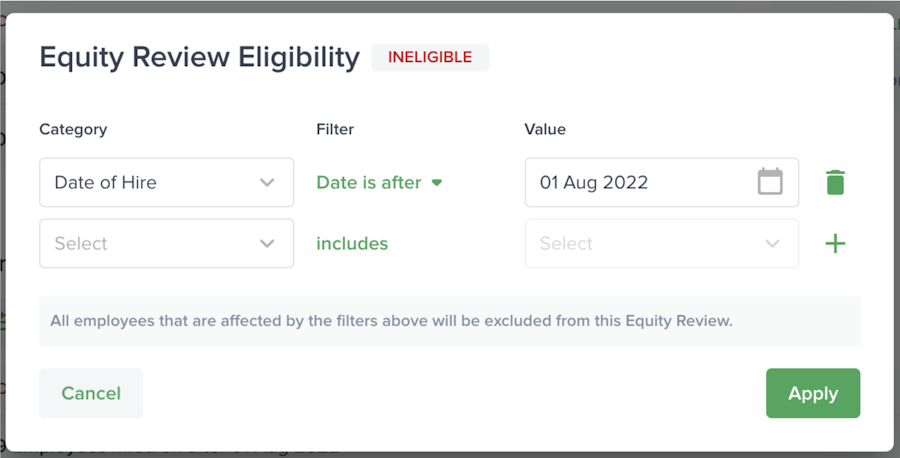Add a new filter with plus icon

tap(835, 243)
